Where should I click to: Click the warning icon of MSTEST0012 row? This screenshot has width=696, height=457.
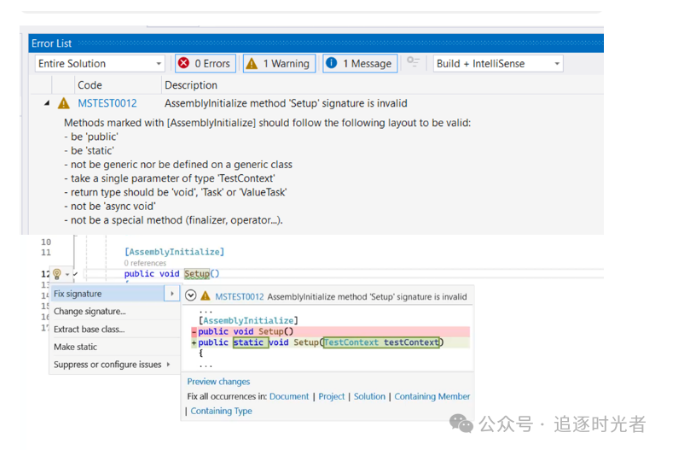tap(64, 103)
